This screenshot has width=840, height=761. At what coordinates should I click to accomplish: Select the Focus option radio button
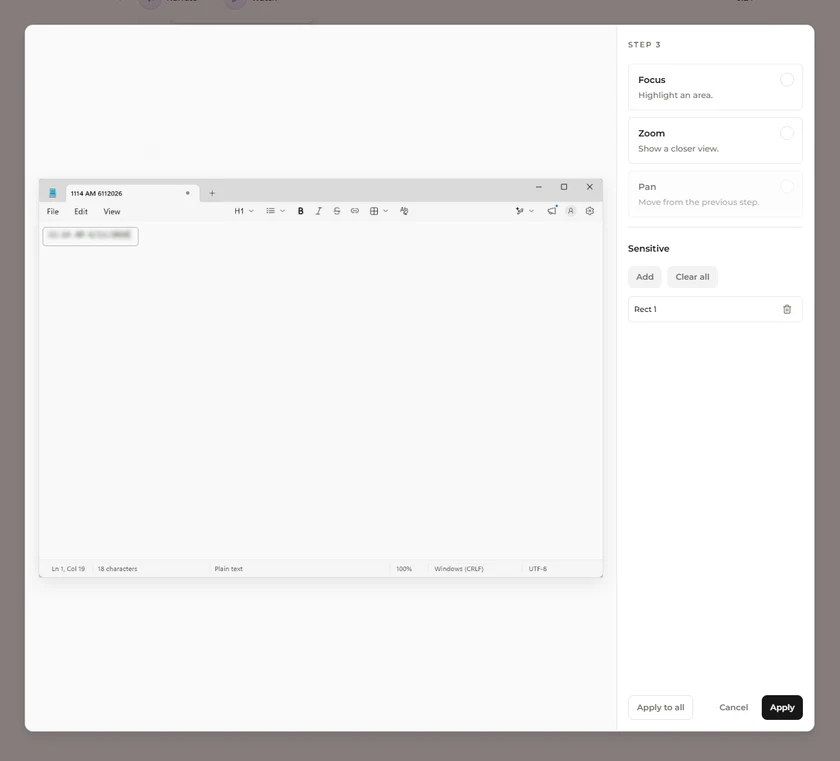(786, 80)
